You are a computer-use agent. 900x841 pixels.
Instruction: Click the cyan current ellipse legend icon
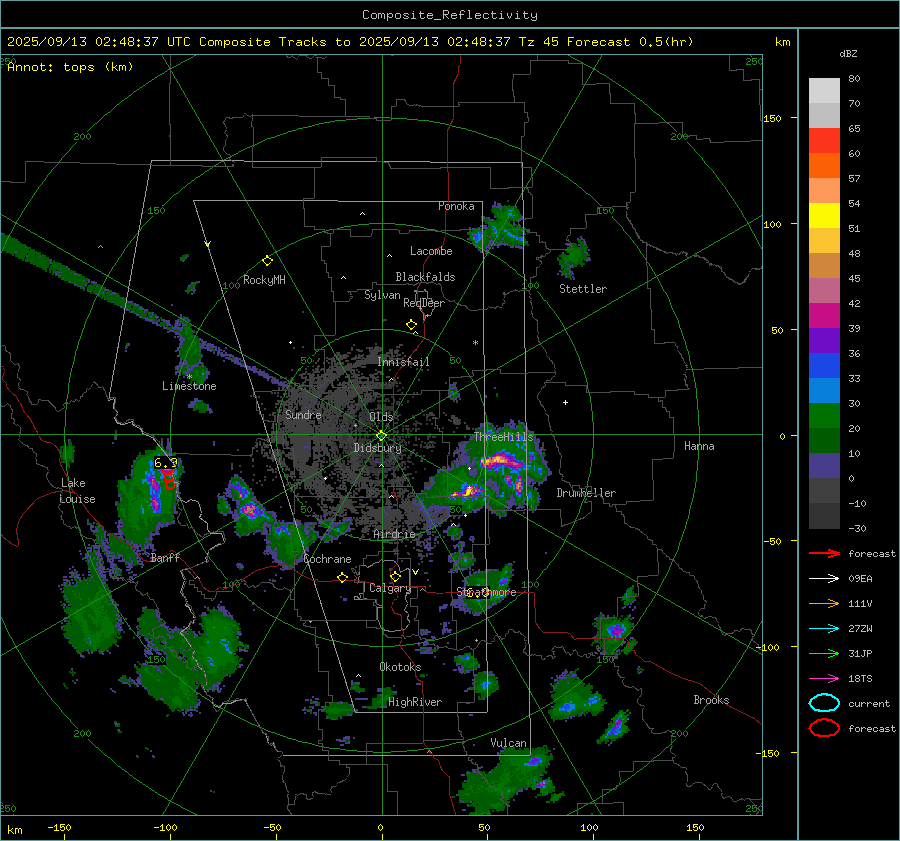pyautogui.click(x=824, y=703)
